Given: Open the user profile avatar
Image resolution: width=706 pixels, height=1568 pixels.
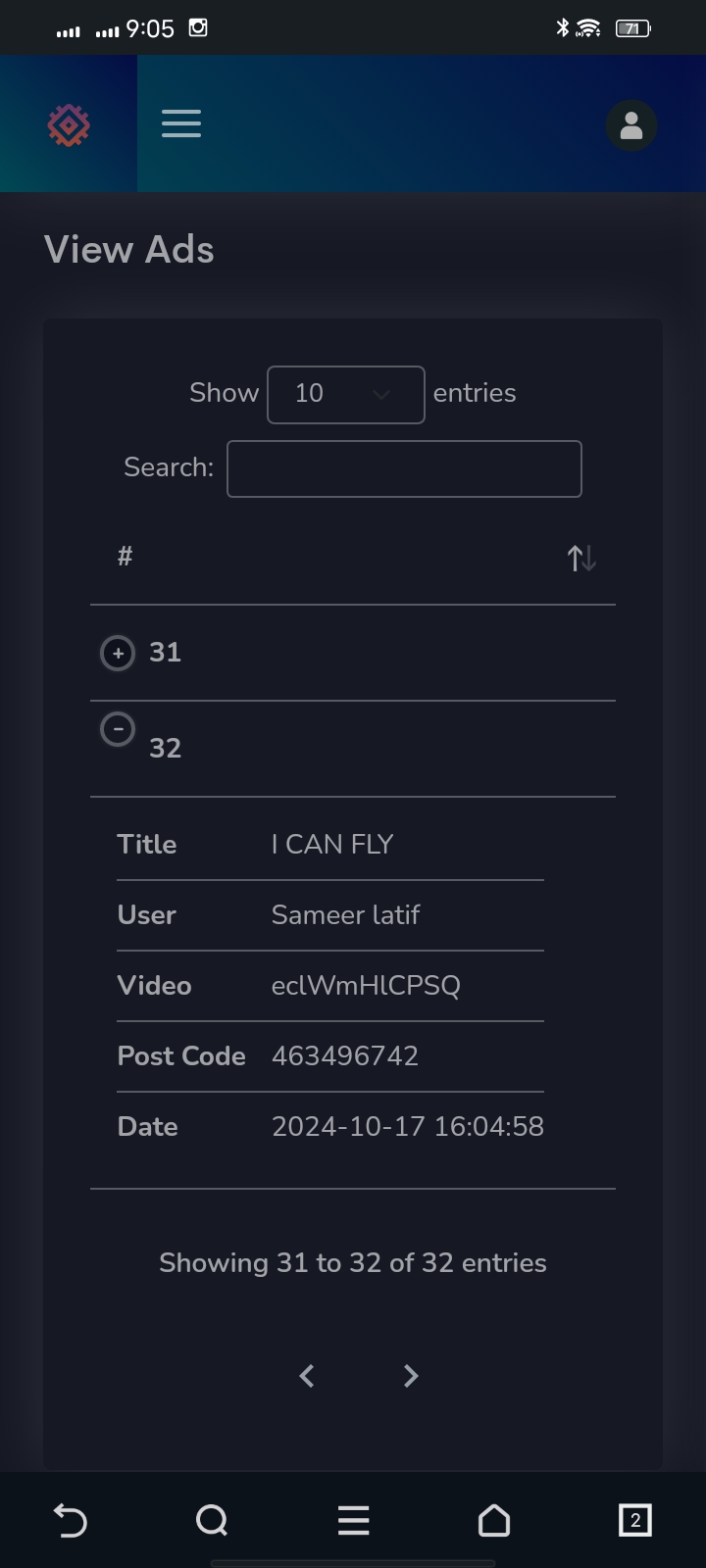Looking at the screenshot, I should [631, 125].
